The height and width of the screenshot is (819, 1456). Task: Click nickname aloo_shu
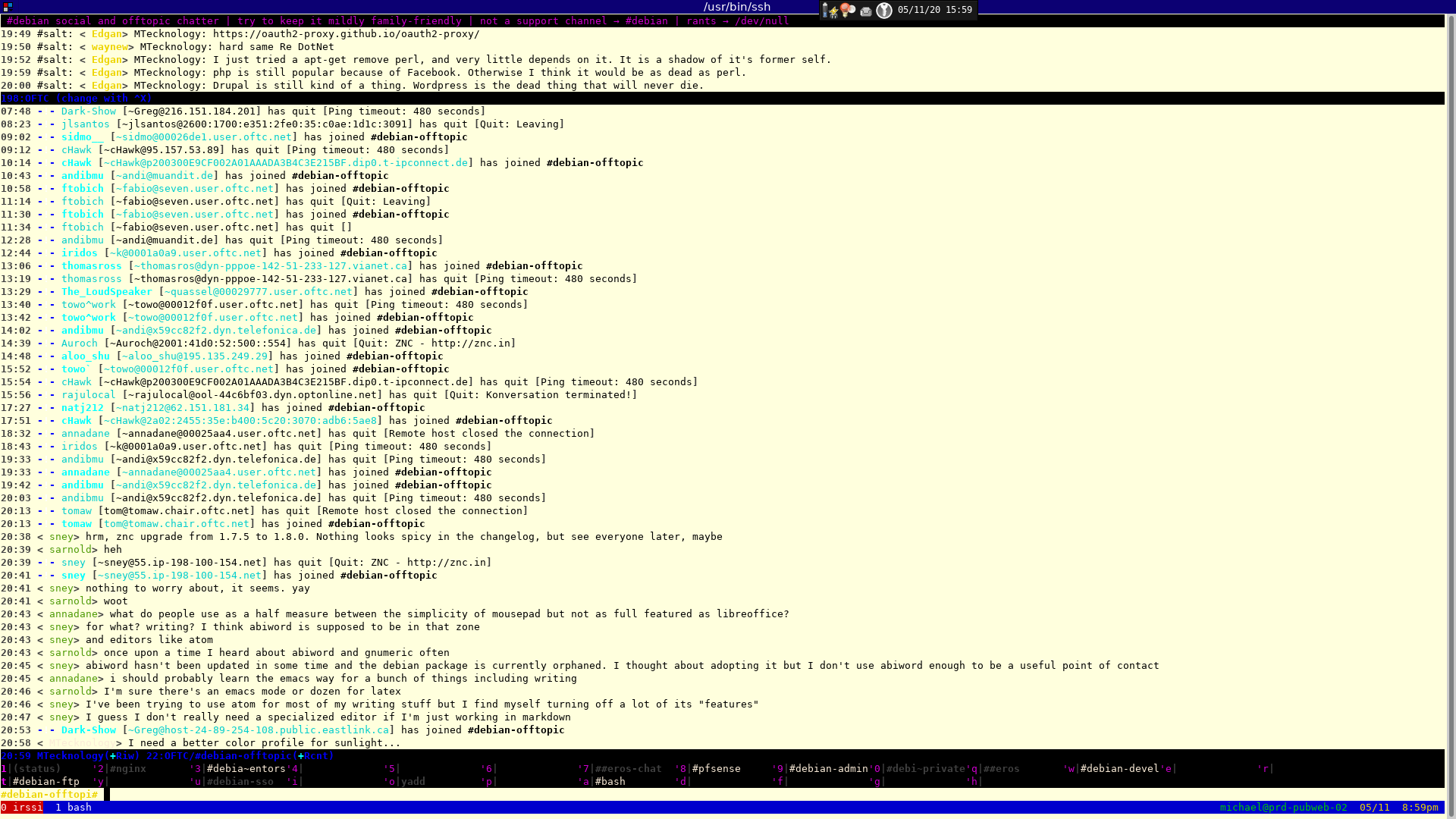[85, 356]
